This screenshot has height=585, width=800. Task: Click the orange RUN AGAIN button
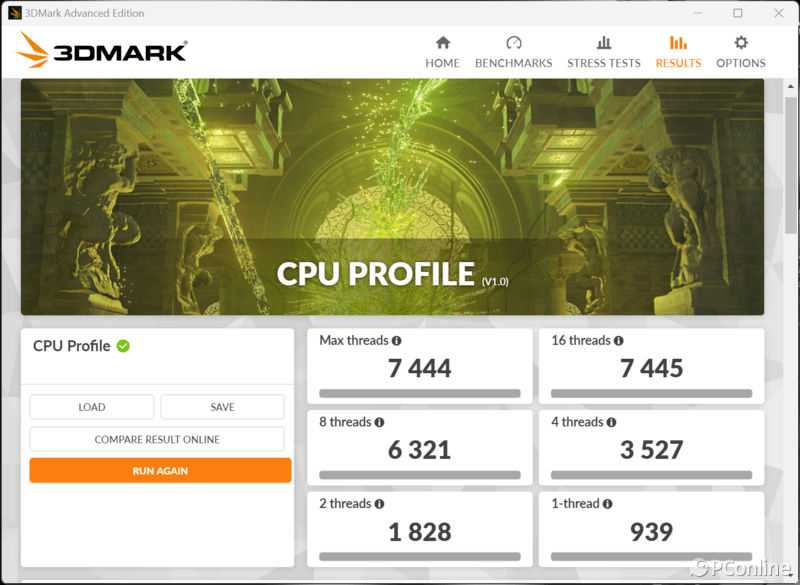point(160,470)
